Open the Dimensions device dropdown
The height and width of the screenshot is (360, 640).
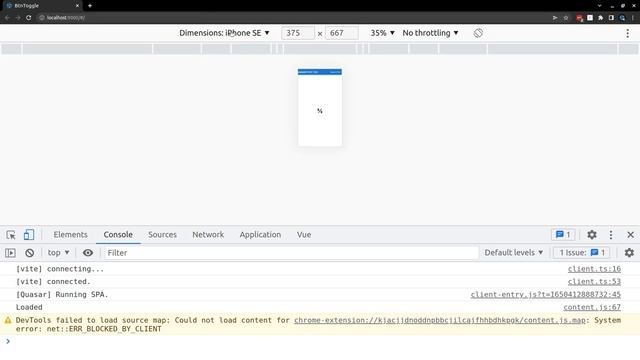[224, 33]
